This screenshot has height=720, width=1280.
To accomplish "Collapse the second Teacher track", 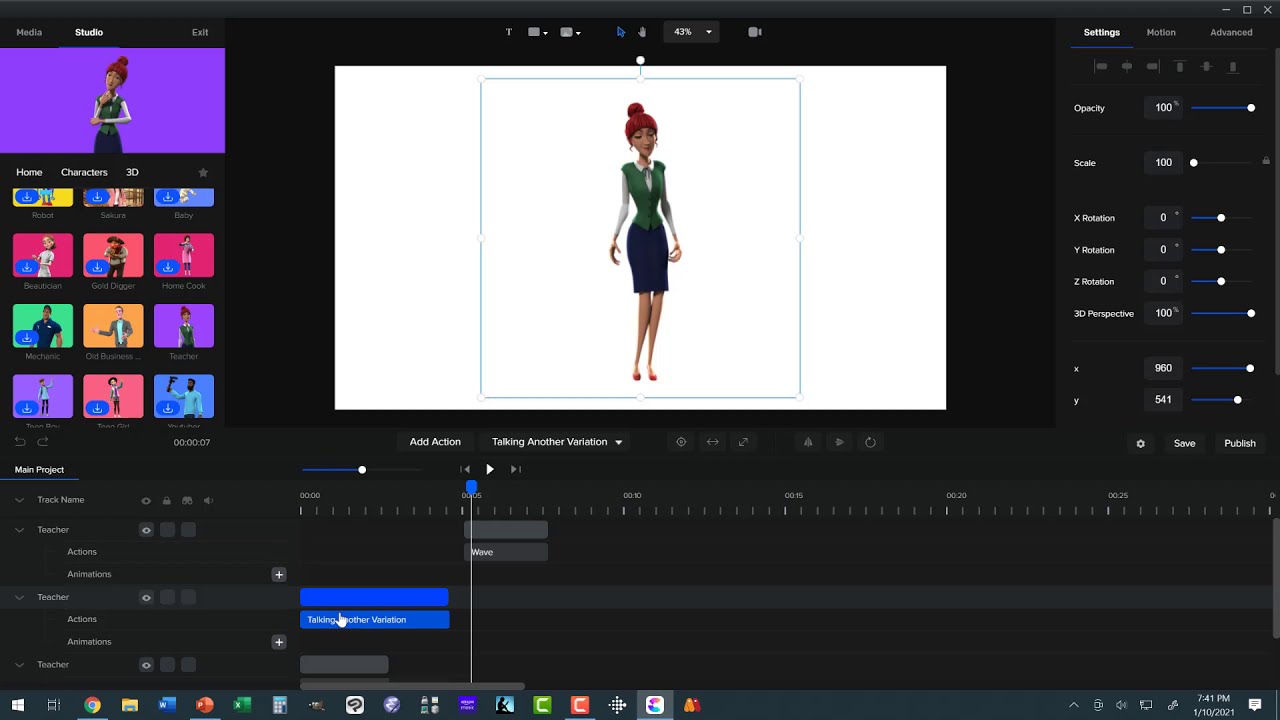I will coord(19,597).
